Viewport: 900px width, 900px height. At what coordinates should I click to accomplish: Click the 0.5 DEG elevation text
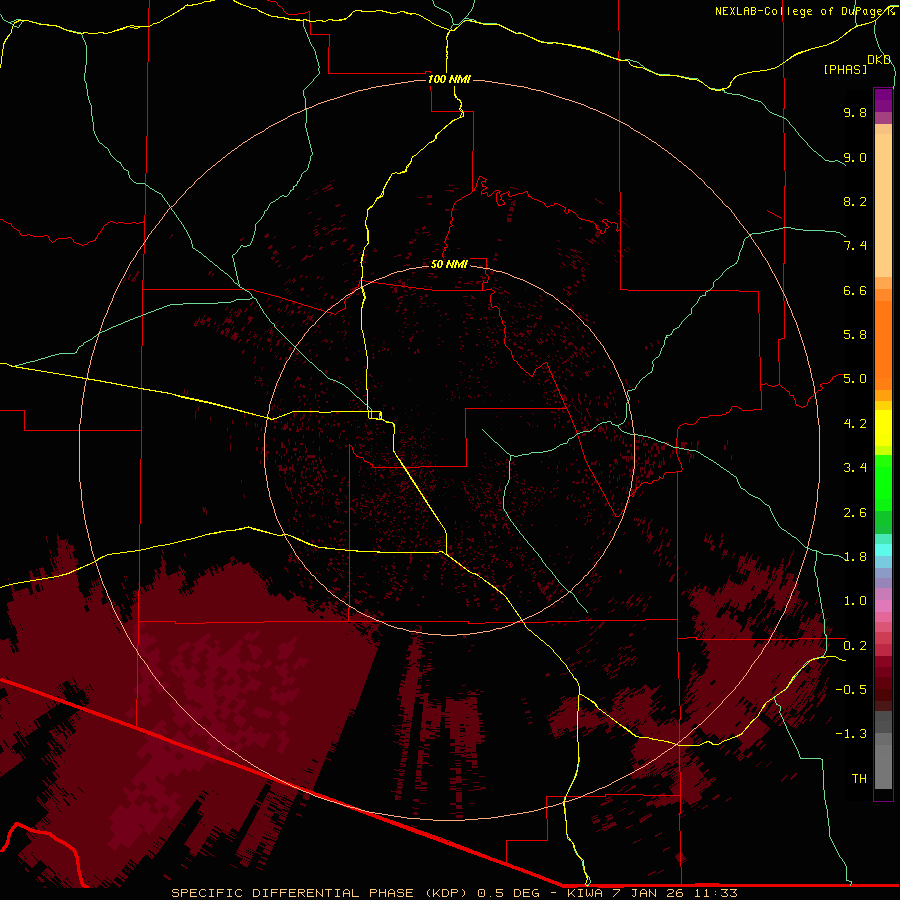click(508, 893)
